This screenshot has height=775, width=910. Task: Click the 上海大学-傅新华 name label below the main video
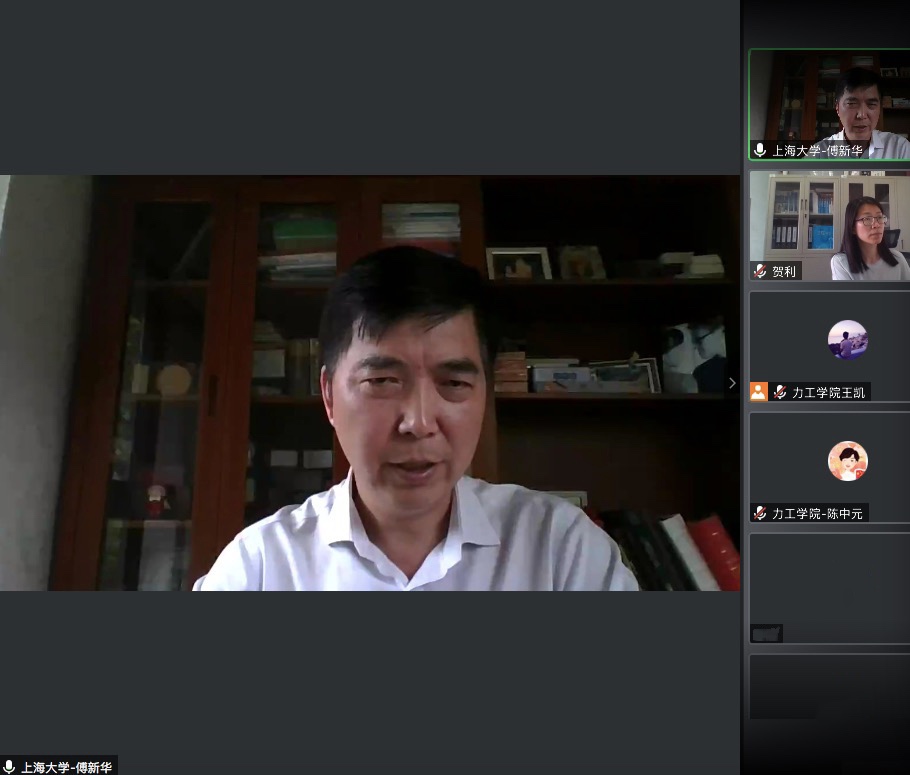coord(68,767)
